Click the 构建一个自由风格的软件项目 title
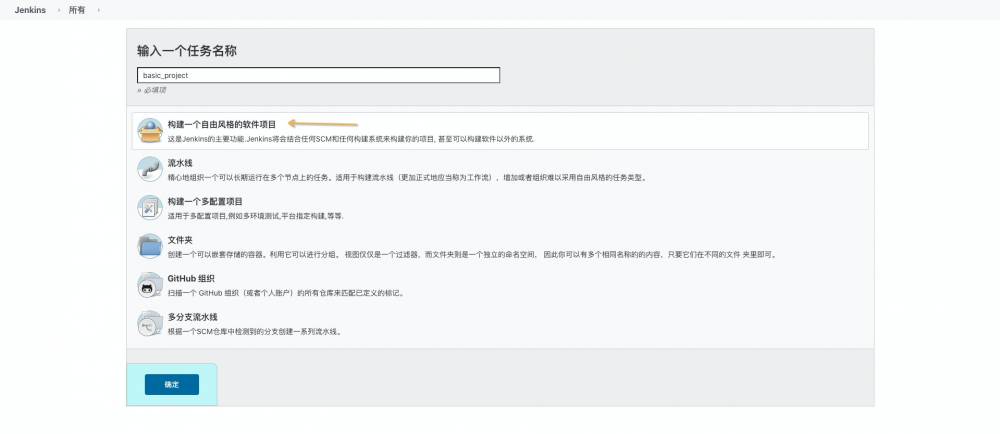The height and width of the screenshot is (434, 1000). tap(222, 125)
